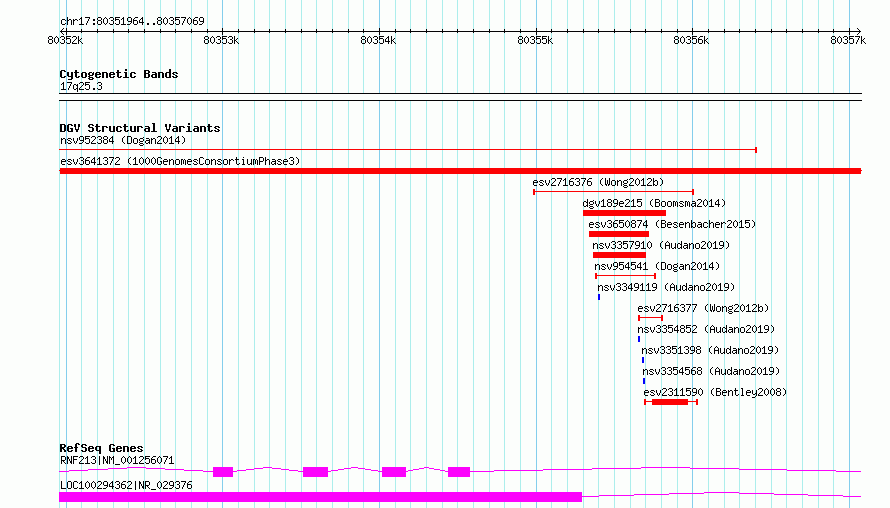Click the third magenta RNF213 exon box
Screen dimensions: 890x508
point(394,472)
